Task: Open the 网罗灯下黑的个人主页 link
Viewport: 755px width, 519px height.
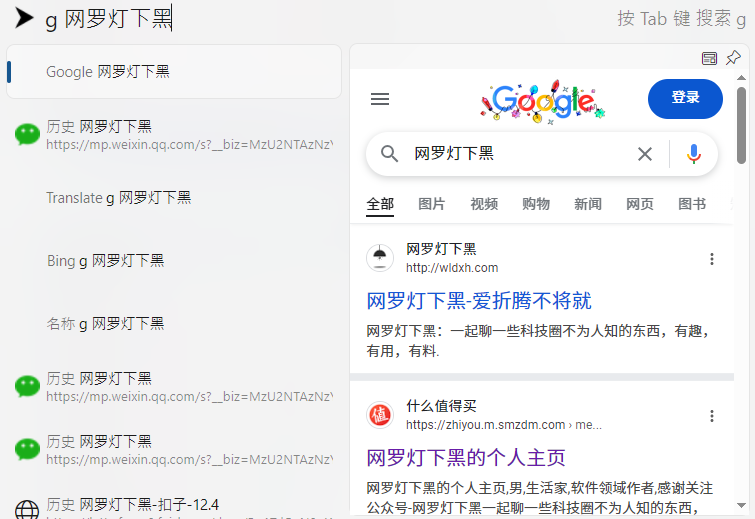Action: [466, 457]
